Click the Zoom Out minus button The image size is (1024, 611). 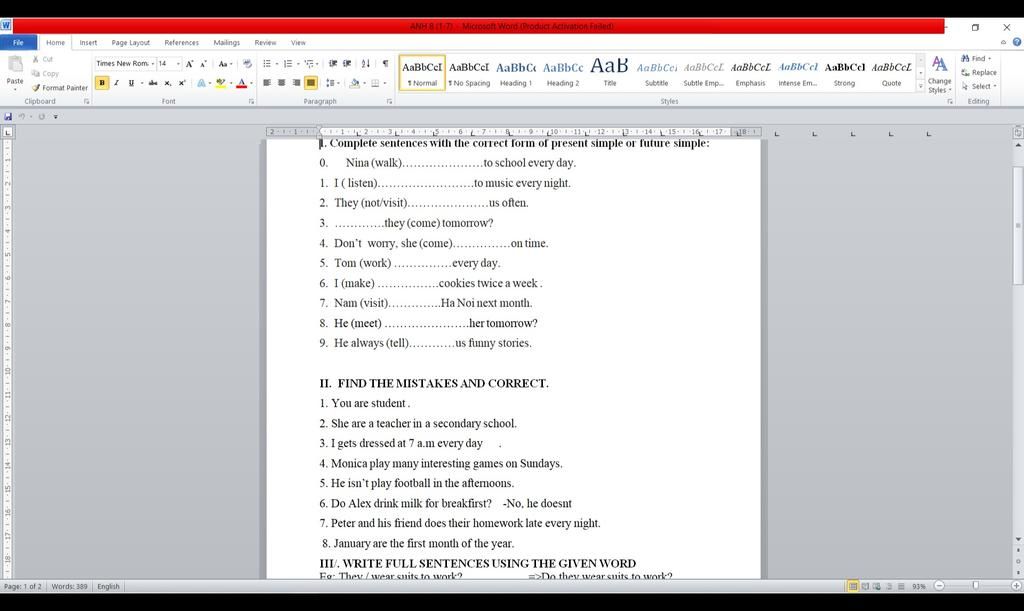point(939,586)
